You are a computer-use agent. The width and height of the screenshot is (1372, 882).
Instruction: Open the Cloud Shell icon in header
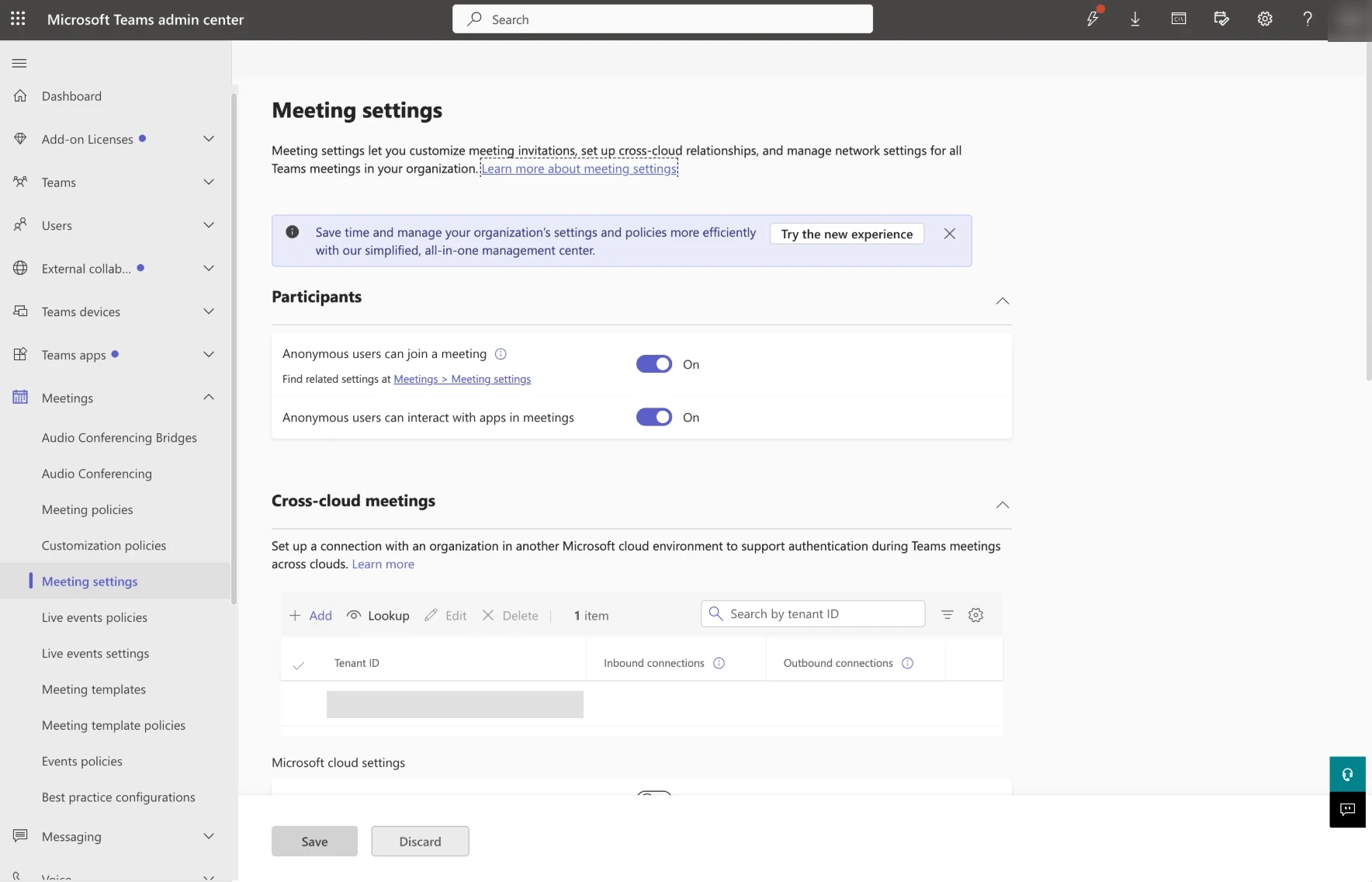pos(1179,19)
